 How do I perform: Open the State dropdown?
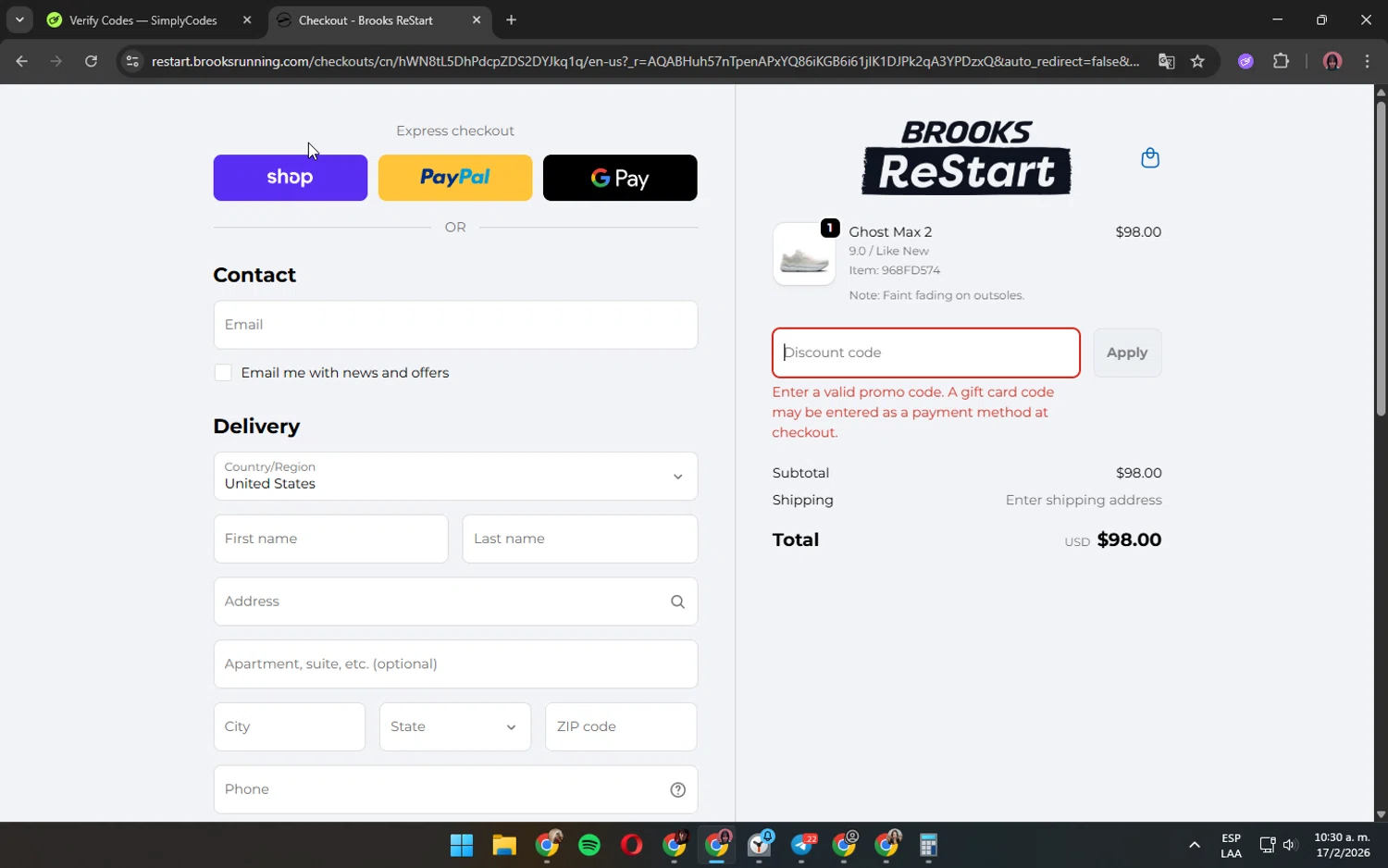pos(455,727)
